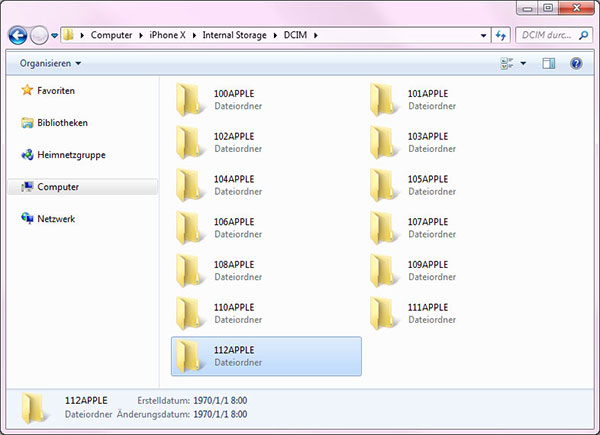Select the 106APPLE folder icon
The image size is (600, 435).
[189, 228]
